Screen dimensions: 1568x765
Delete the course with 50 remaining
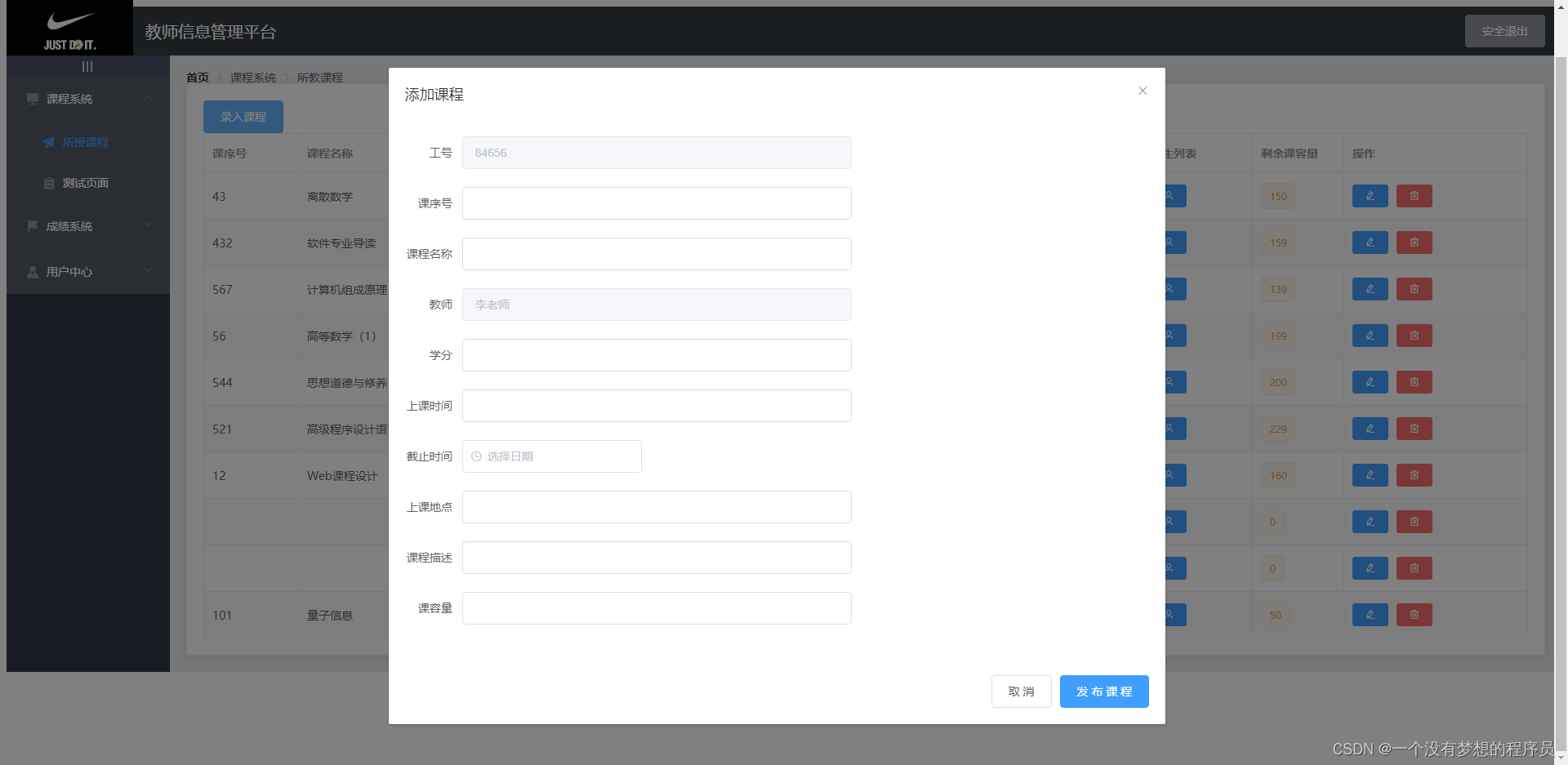click(1414, 615)
